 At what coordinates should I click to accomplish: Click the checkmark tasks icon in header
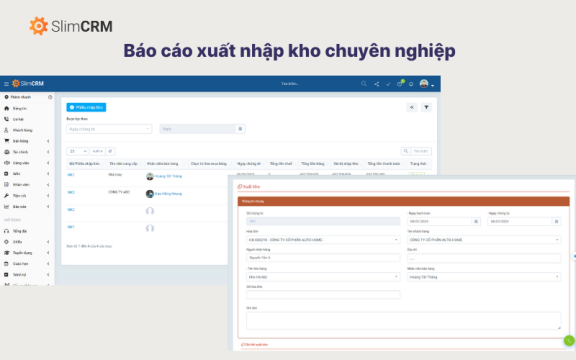point(388,84)
